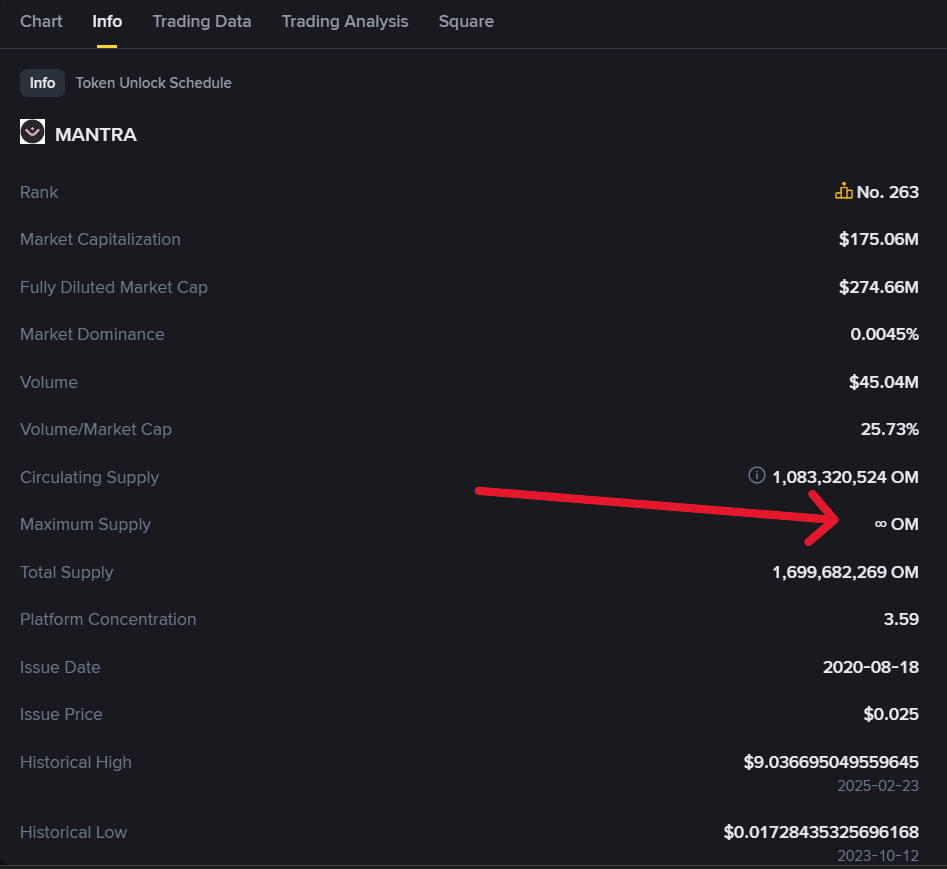Click the 2020-08-18 issue date

[x=870, y=667]
